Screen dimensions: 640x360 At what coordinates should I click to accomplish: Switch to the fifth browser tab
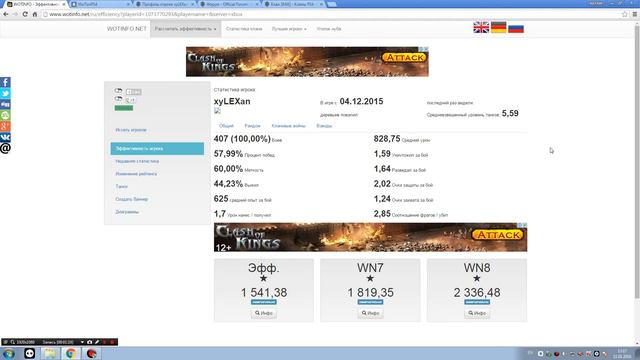293,4
